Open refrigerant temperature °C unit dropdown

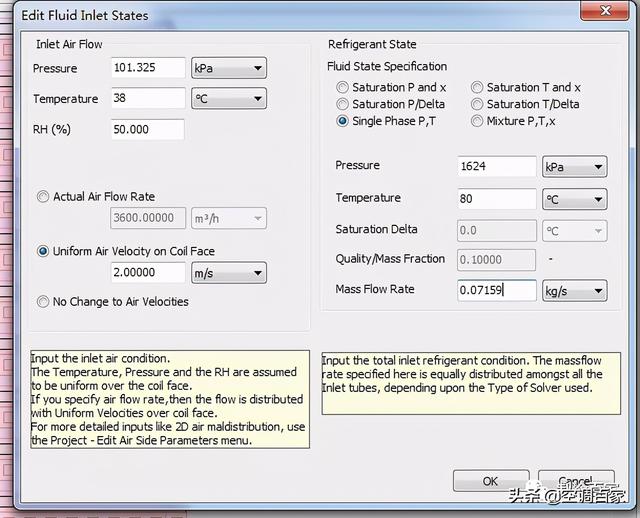coord(574,199)
